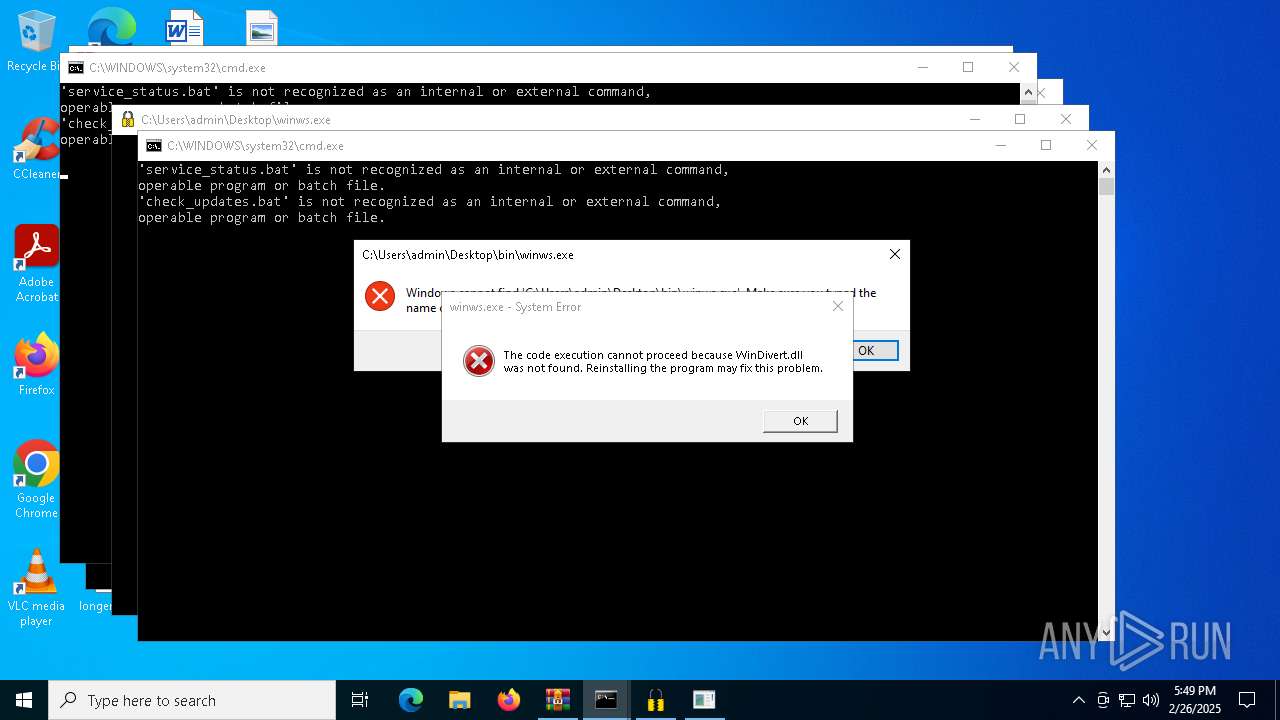Click scroll-up arrow in back cmd window
This screenshot has width=1280, height=720.
tap(1027, 92)
